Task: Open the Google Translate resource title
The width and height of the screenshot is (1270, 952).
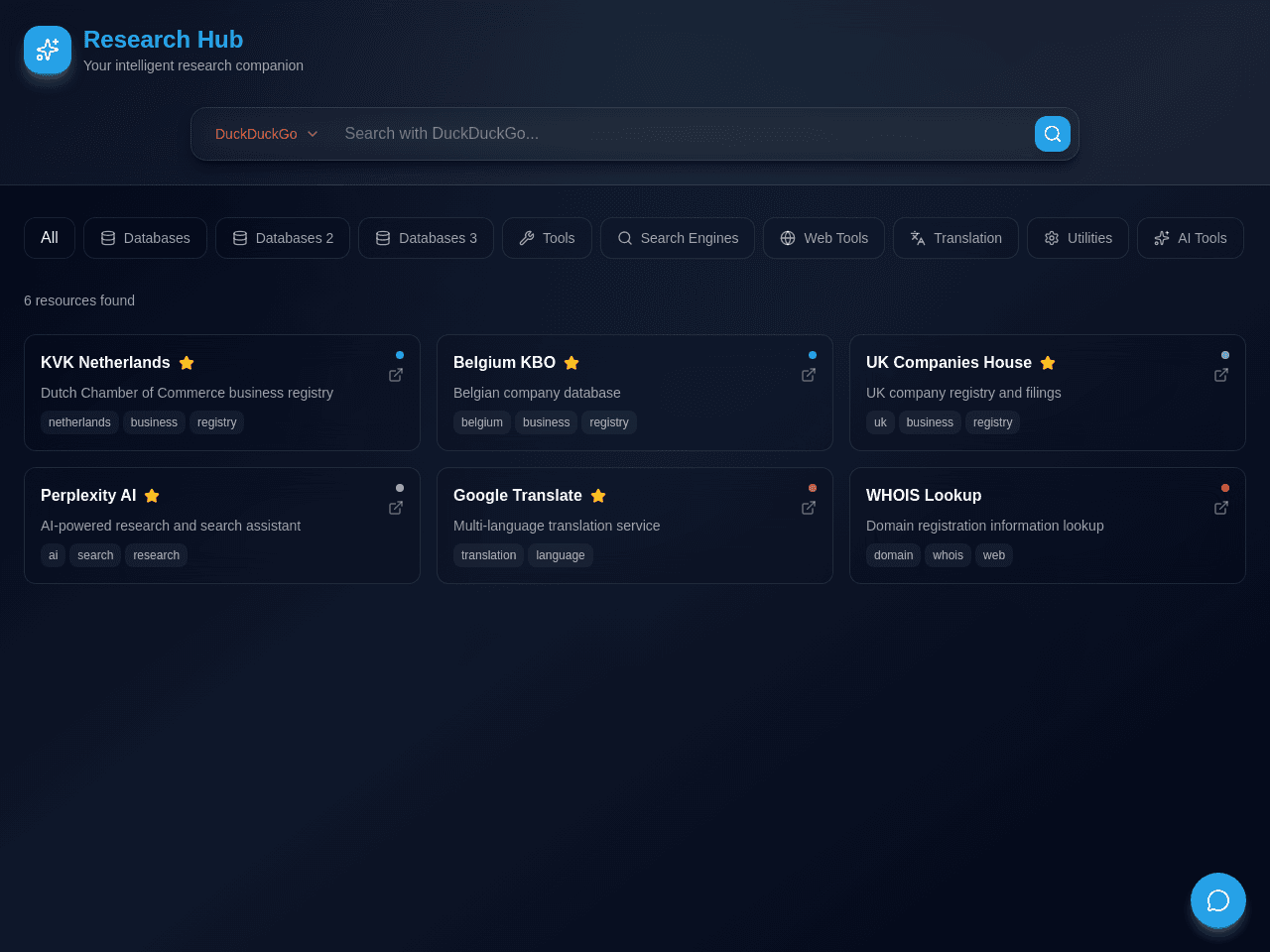Action: pyautogui.click(x=518, y=496)
